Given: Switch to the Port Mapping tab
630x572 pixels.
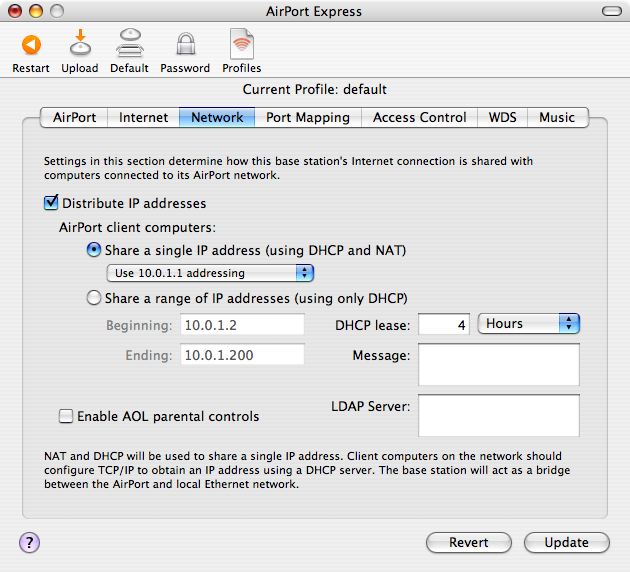Looking at the screenshot, I should click(307, 117).
